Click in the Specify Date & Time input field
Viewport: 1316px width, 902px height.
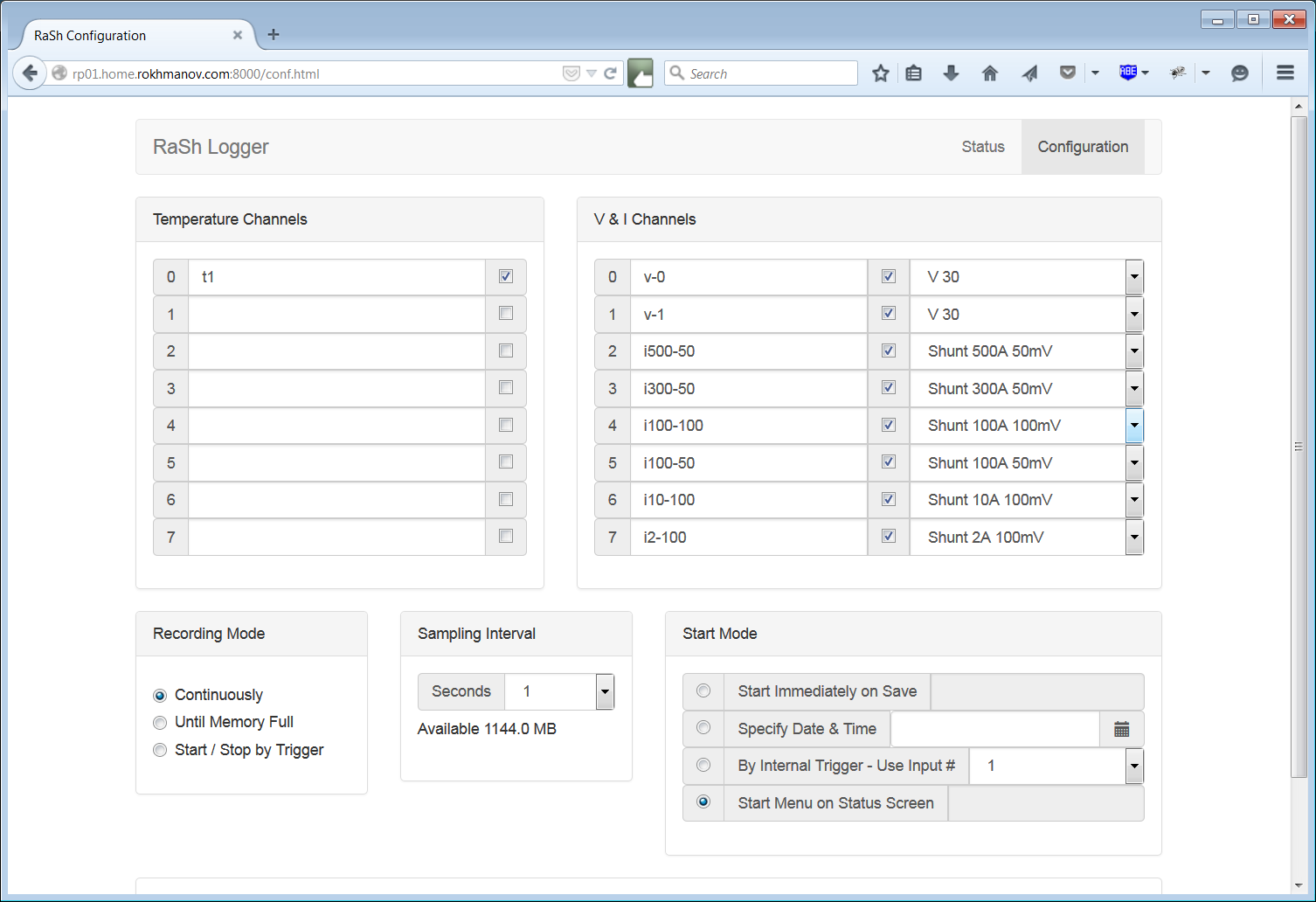click(994, 728)
